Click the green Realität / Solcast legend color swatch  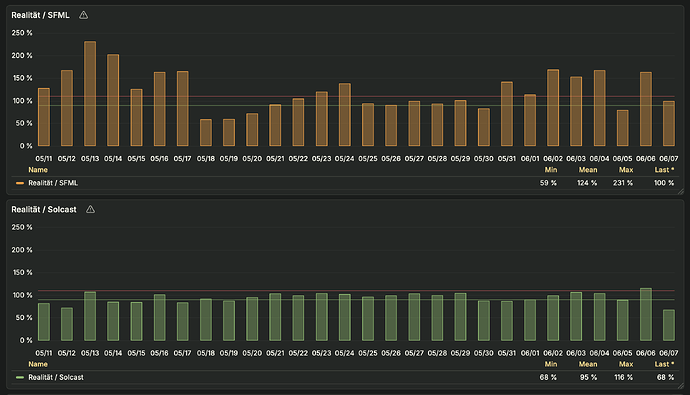click(20, 377)
